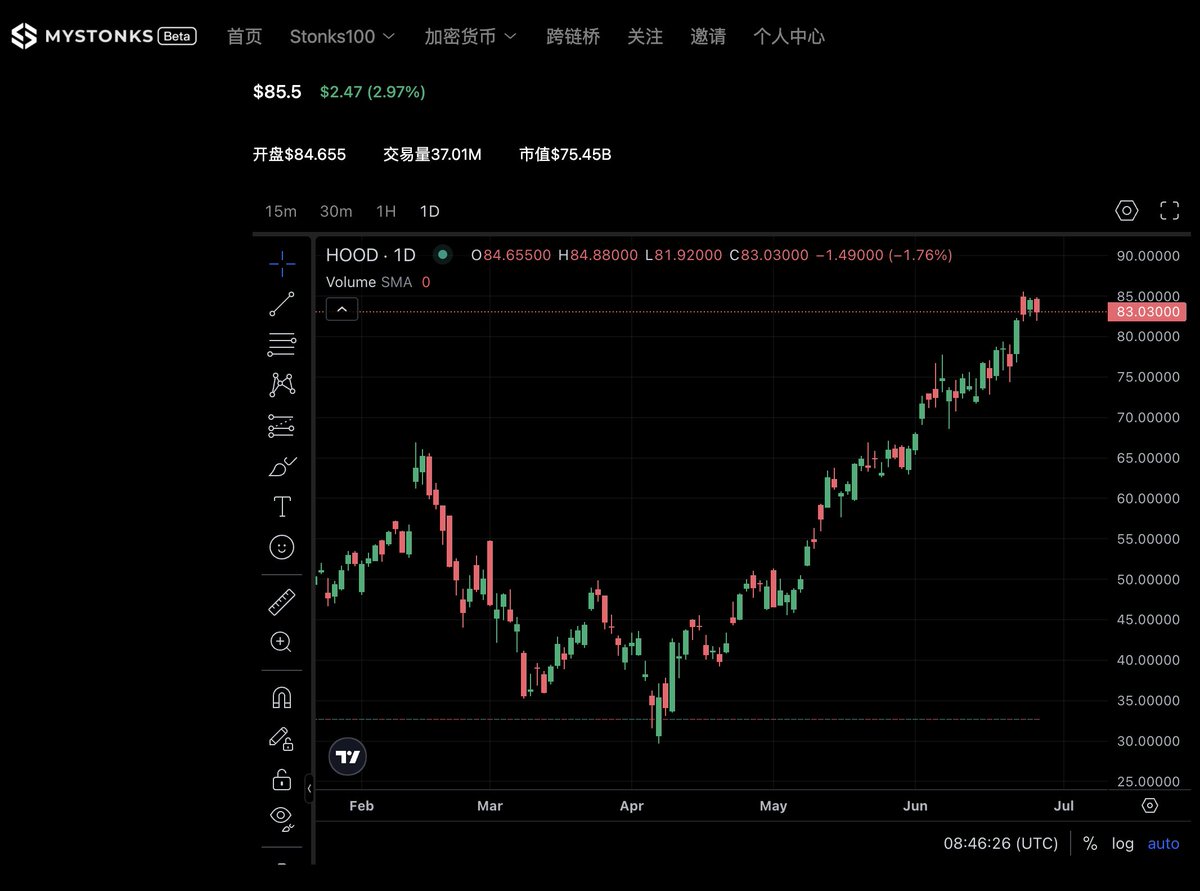Select the ruler measure tool

[282, 602]
